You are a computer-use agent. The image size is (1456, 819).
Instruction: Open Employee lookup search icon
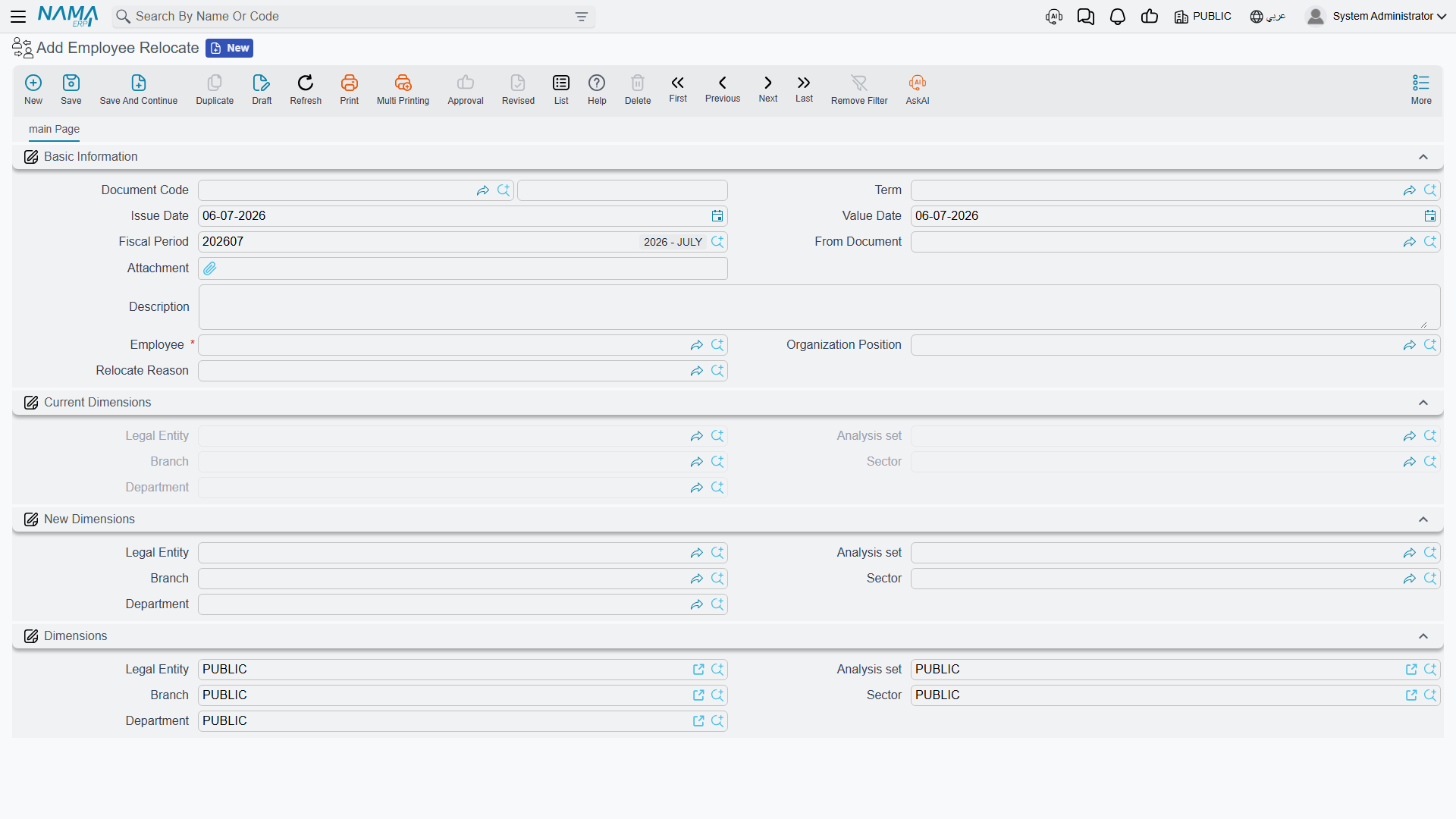(x=717, y=345)
